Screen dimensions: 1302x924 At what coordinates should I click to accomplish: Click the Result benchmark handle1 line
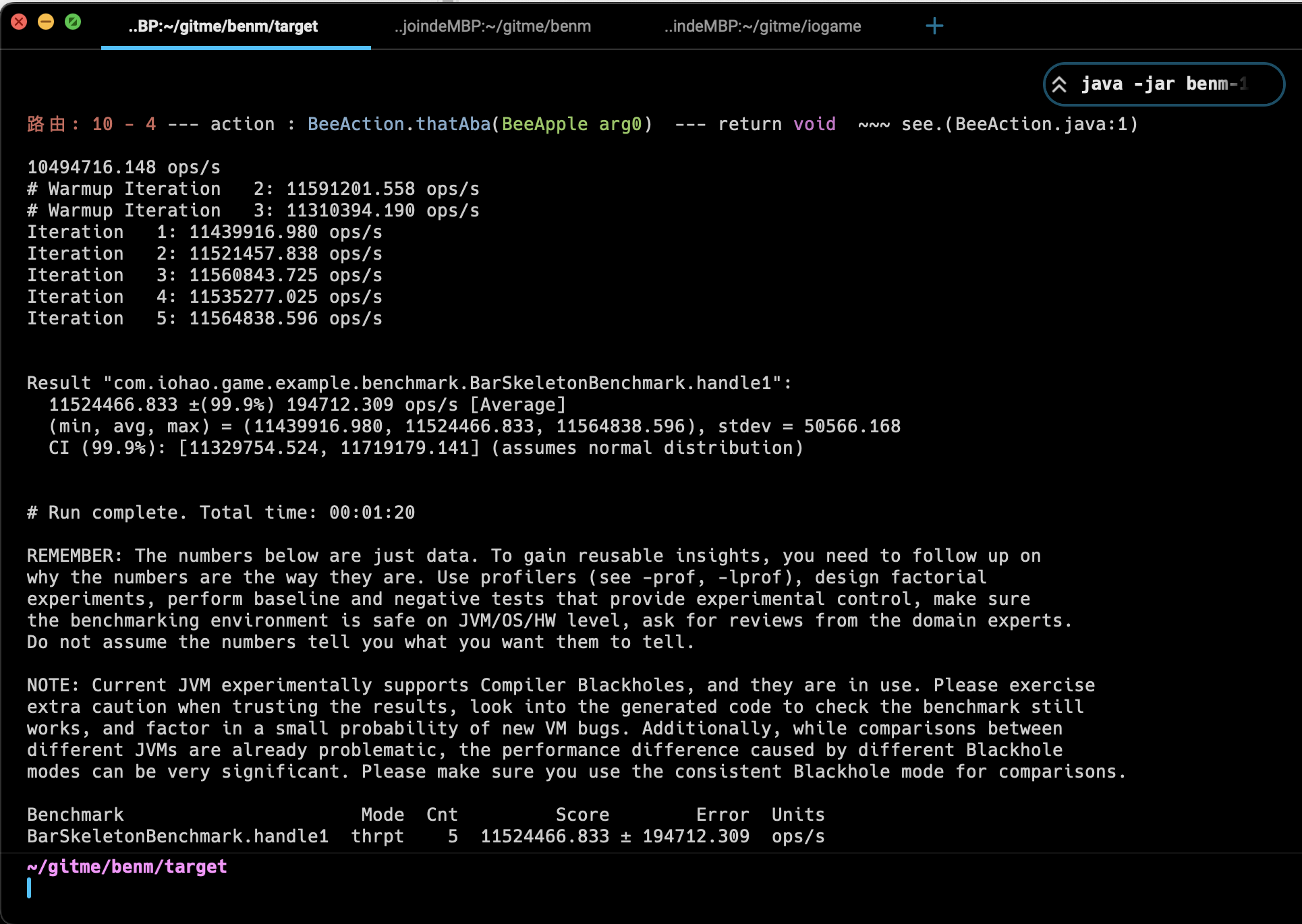409,383
